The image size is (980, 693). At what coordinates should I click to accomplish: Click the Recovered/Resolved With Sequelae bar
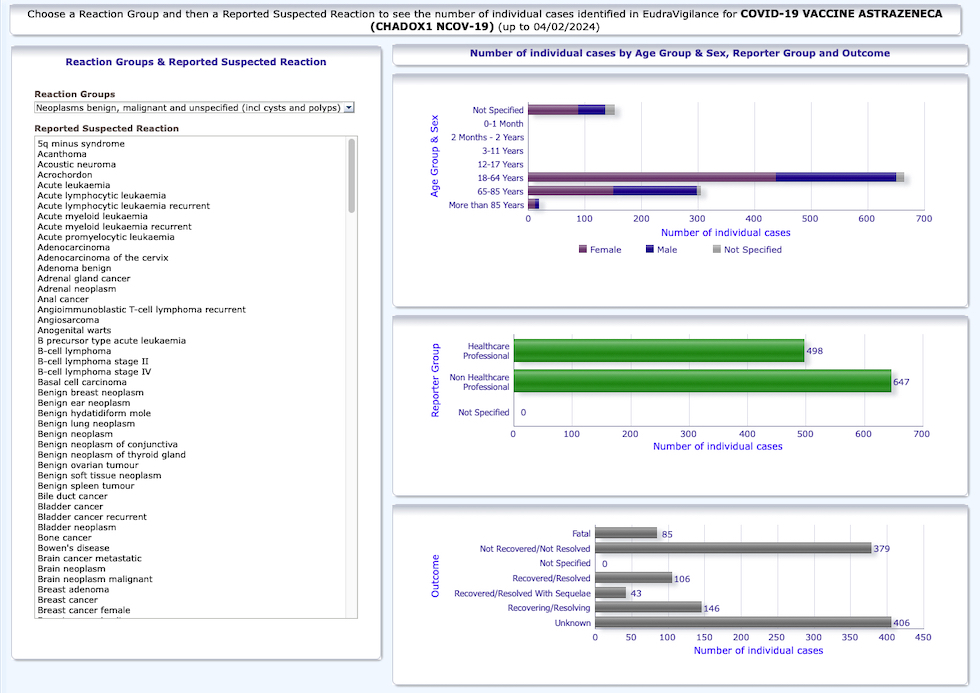pos(611,592)
